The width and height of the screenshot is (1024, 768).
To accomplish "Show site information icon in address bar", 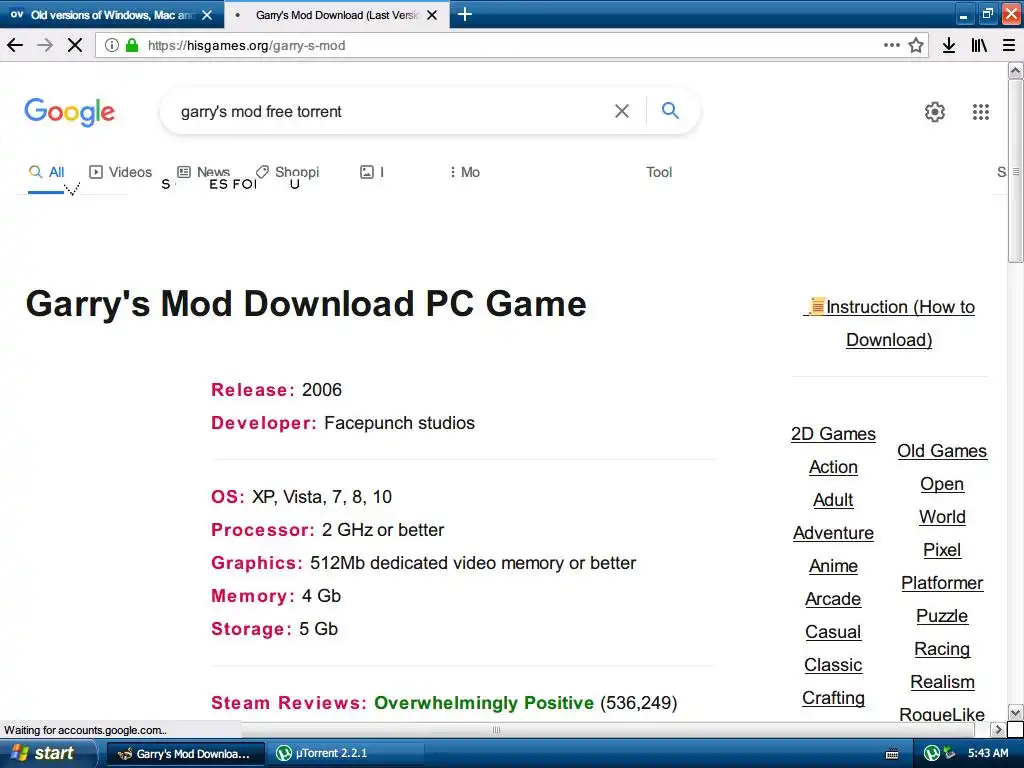I will (x=112, y=45).
